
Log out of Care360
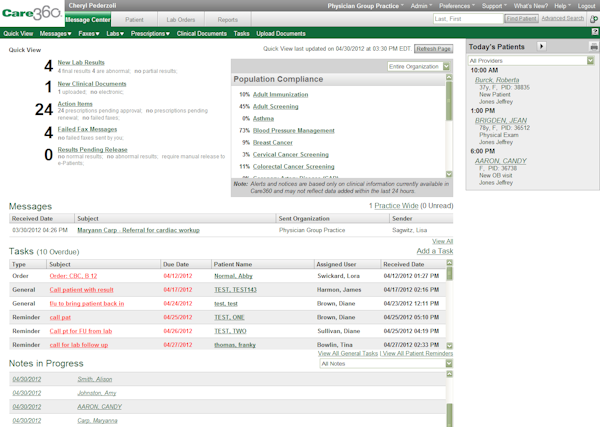tap(587, 6)
